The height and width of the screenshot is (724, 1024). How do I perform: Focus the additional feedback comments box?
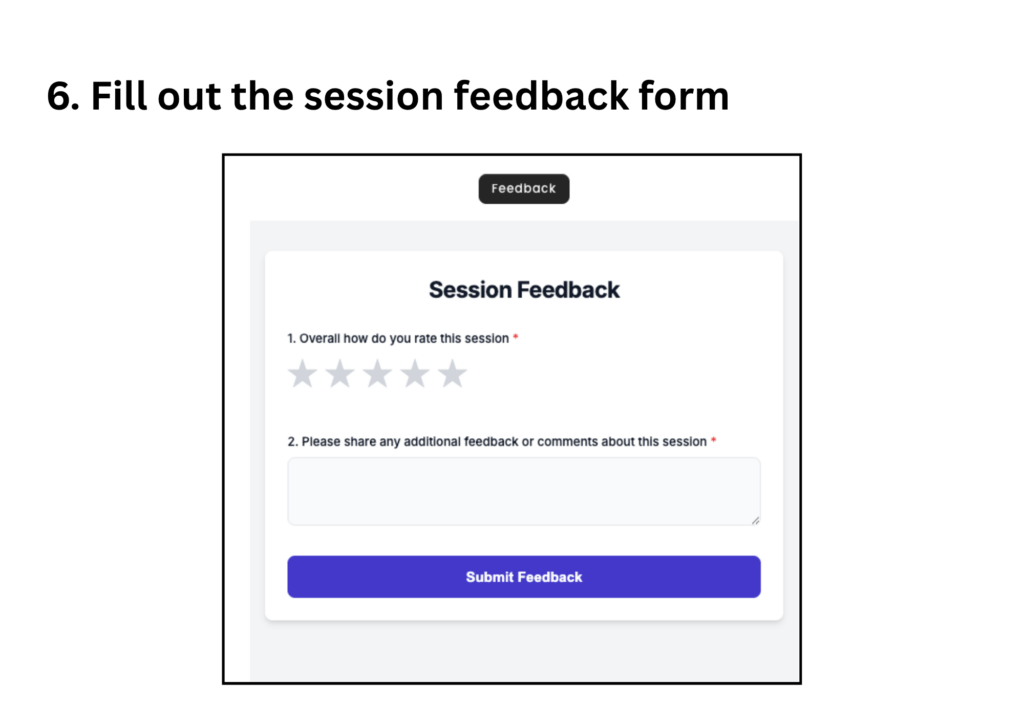[x=524, y=491]
